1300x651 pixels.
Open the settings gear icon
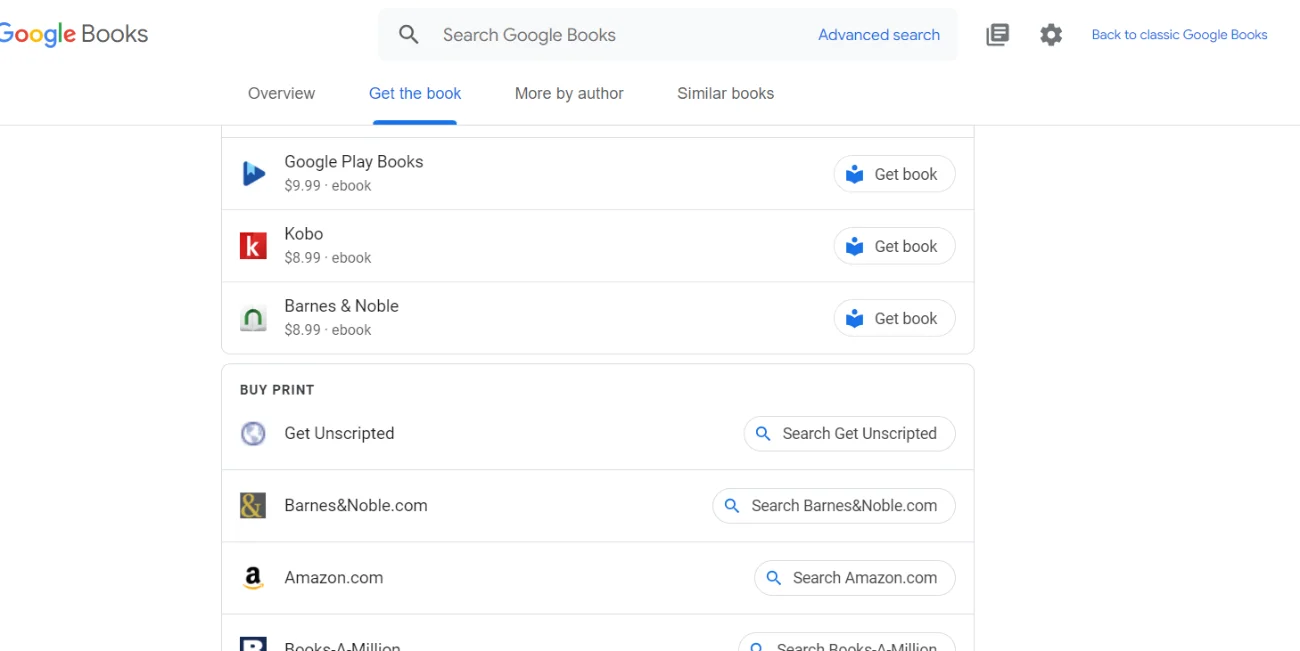tap(1050, 35)
